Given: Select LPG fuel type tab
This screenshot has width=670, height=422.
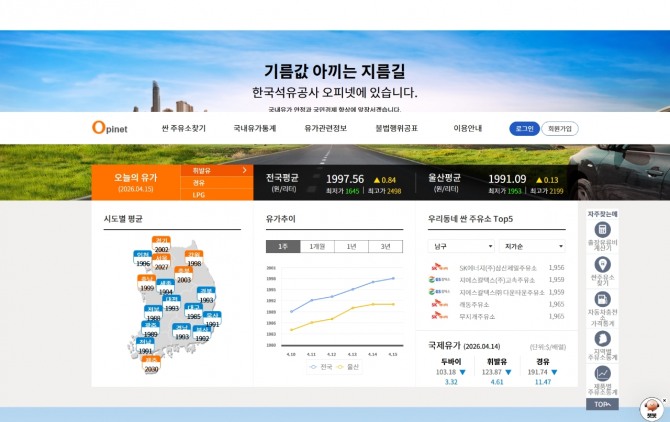Looking at the screenshot, I should (217, 194).
